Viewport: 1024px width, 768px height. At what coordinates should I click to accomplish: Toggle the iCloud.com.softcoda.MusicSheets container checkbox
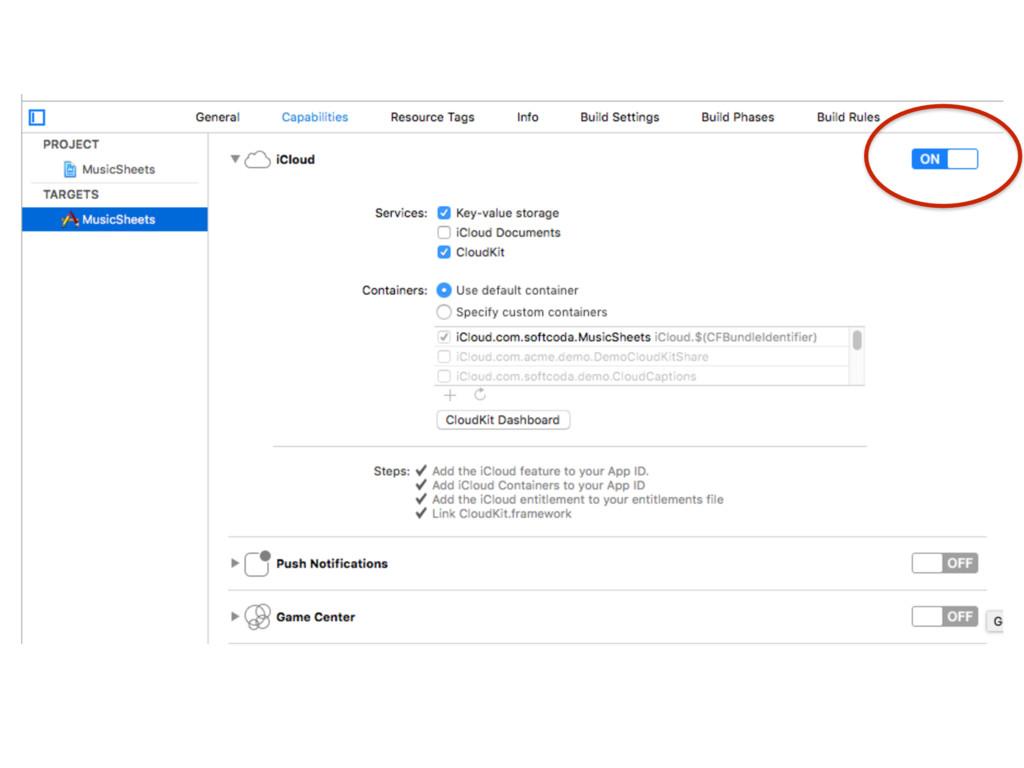point(444,337)
